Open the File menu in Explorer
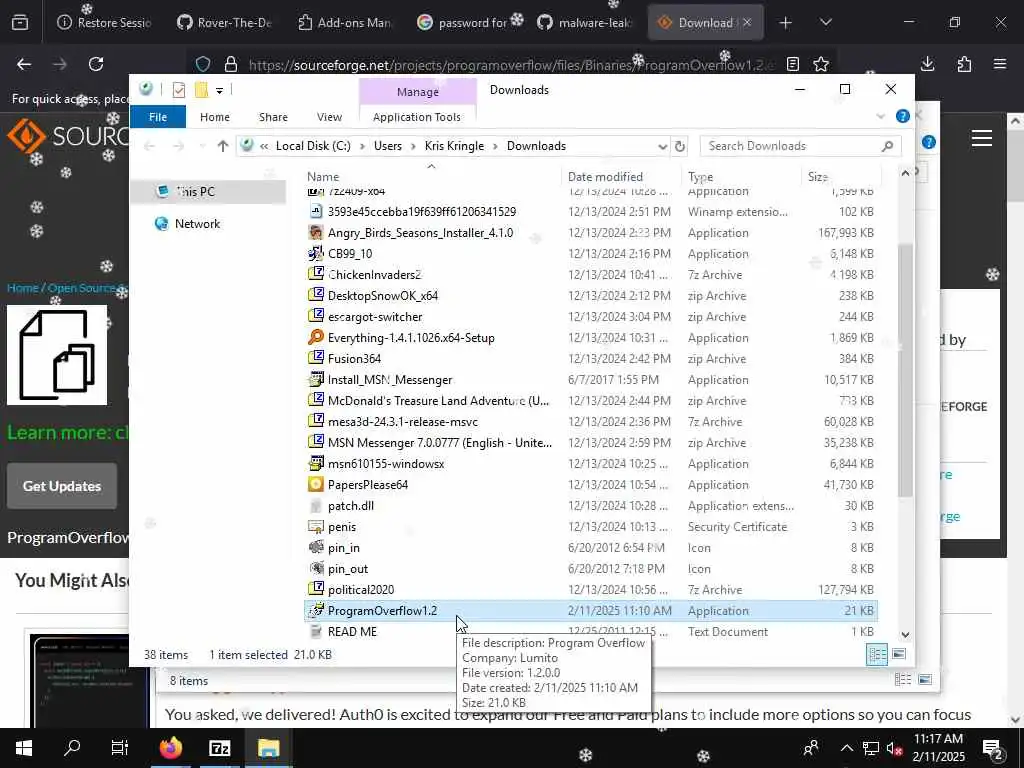Screen dimensions: 1024x768 coord(158,117)
